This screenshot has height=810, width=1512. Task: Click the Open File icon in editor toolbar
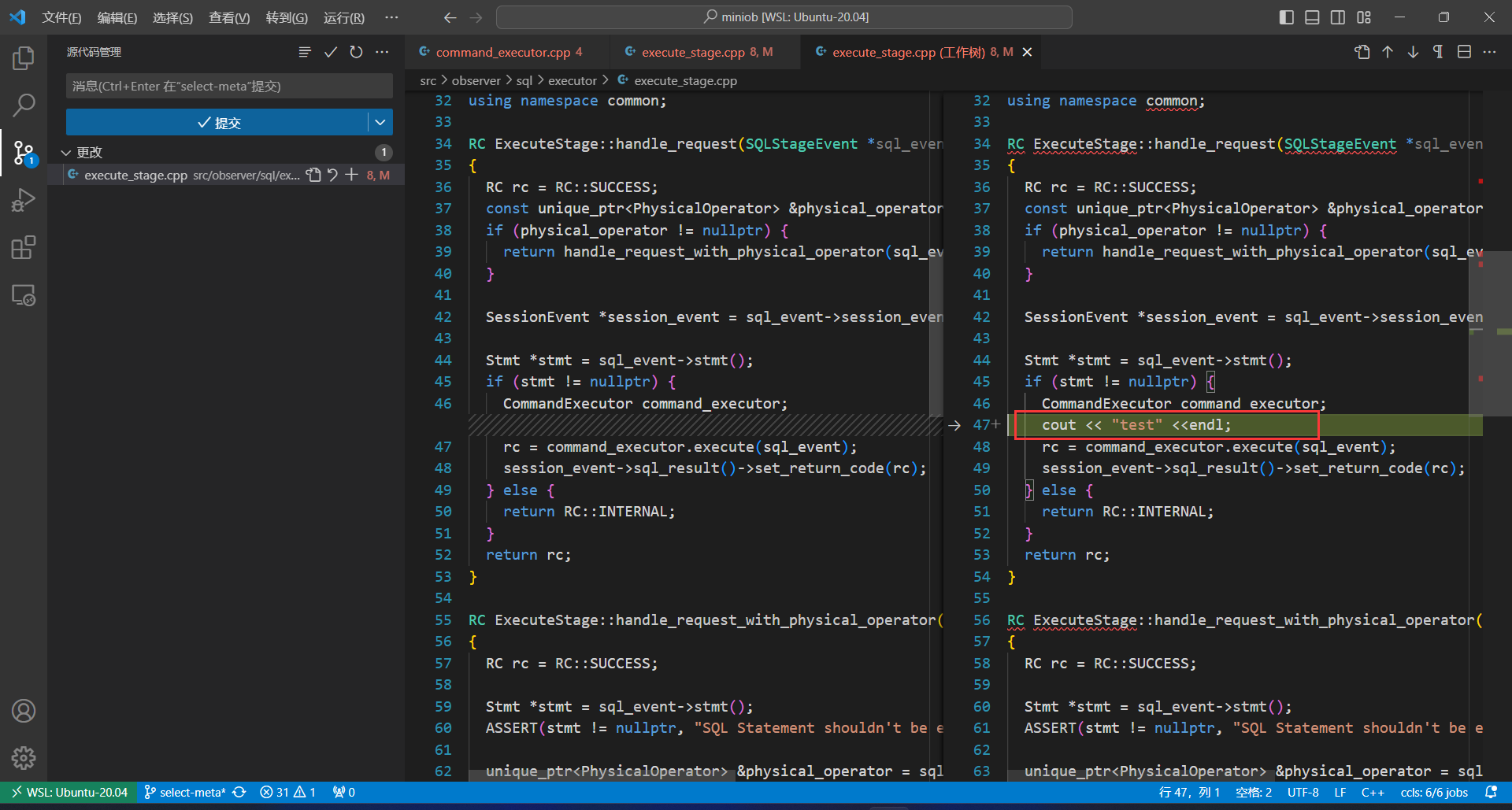[1362, 52]
